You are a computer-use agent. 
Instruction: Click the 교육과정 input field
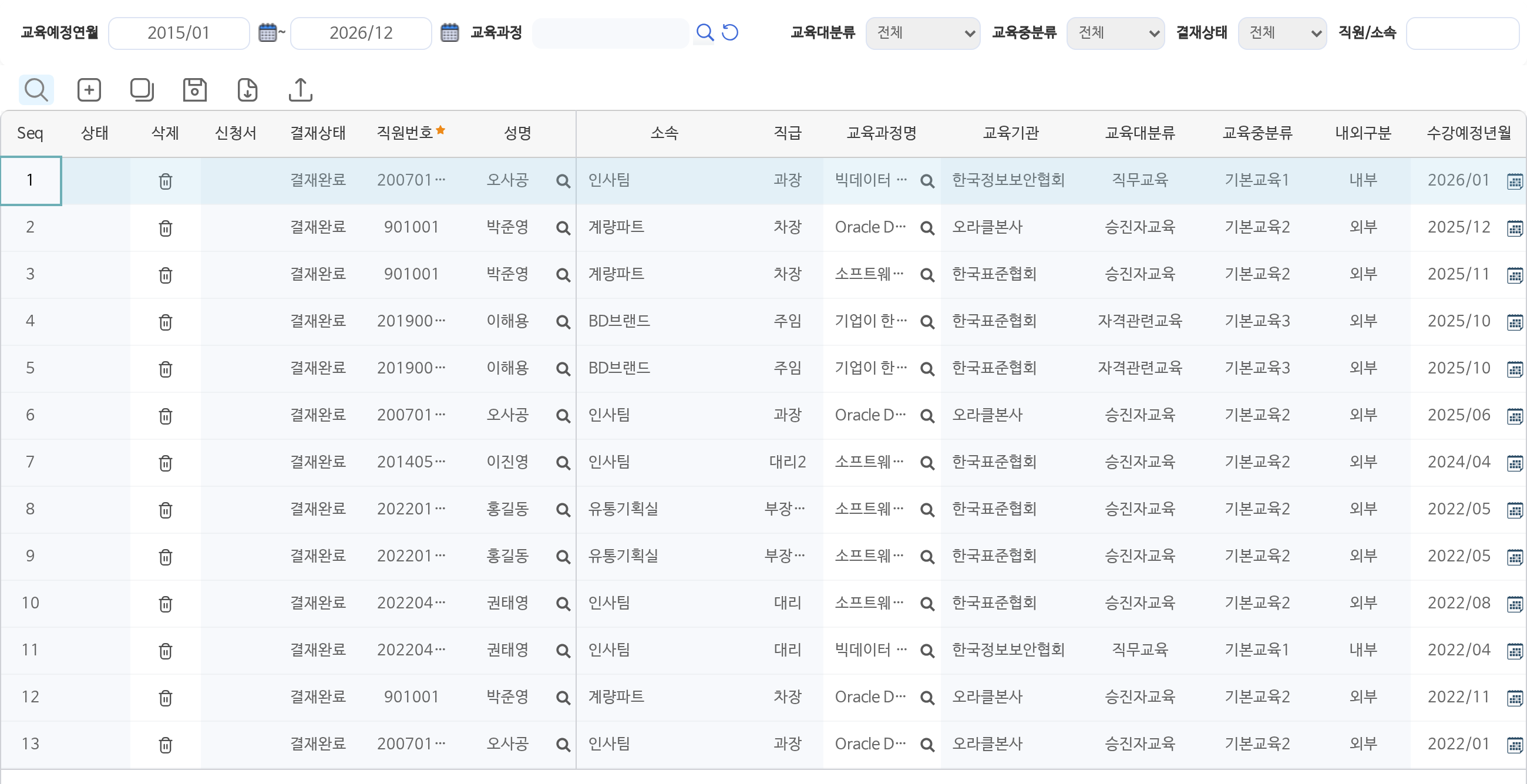click(x=611, y=33)
